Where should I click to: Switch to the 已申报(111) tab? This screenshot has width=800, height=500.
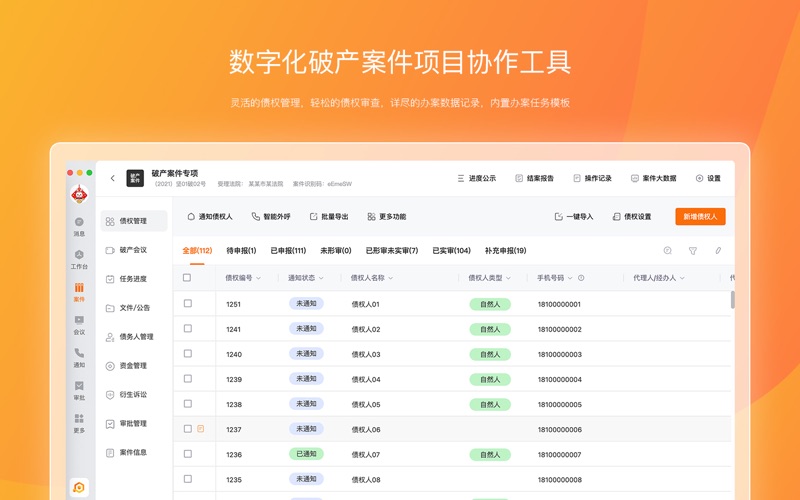click(x=288, y=251)
